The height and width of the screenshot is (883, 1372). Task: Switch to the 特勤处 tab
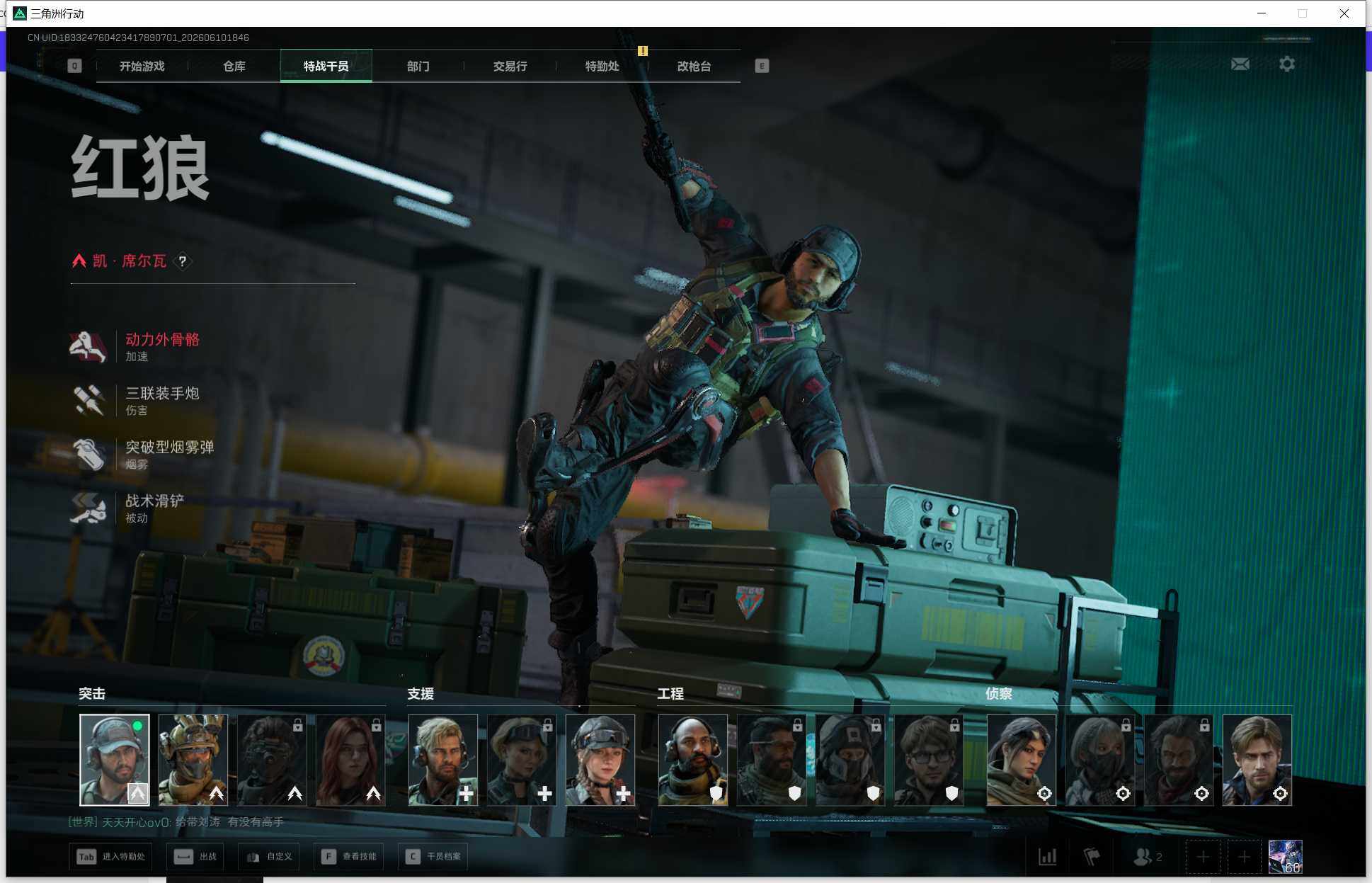click(x=602, y=66)
